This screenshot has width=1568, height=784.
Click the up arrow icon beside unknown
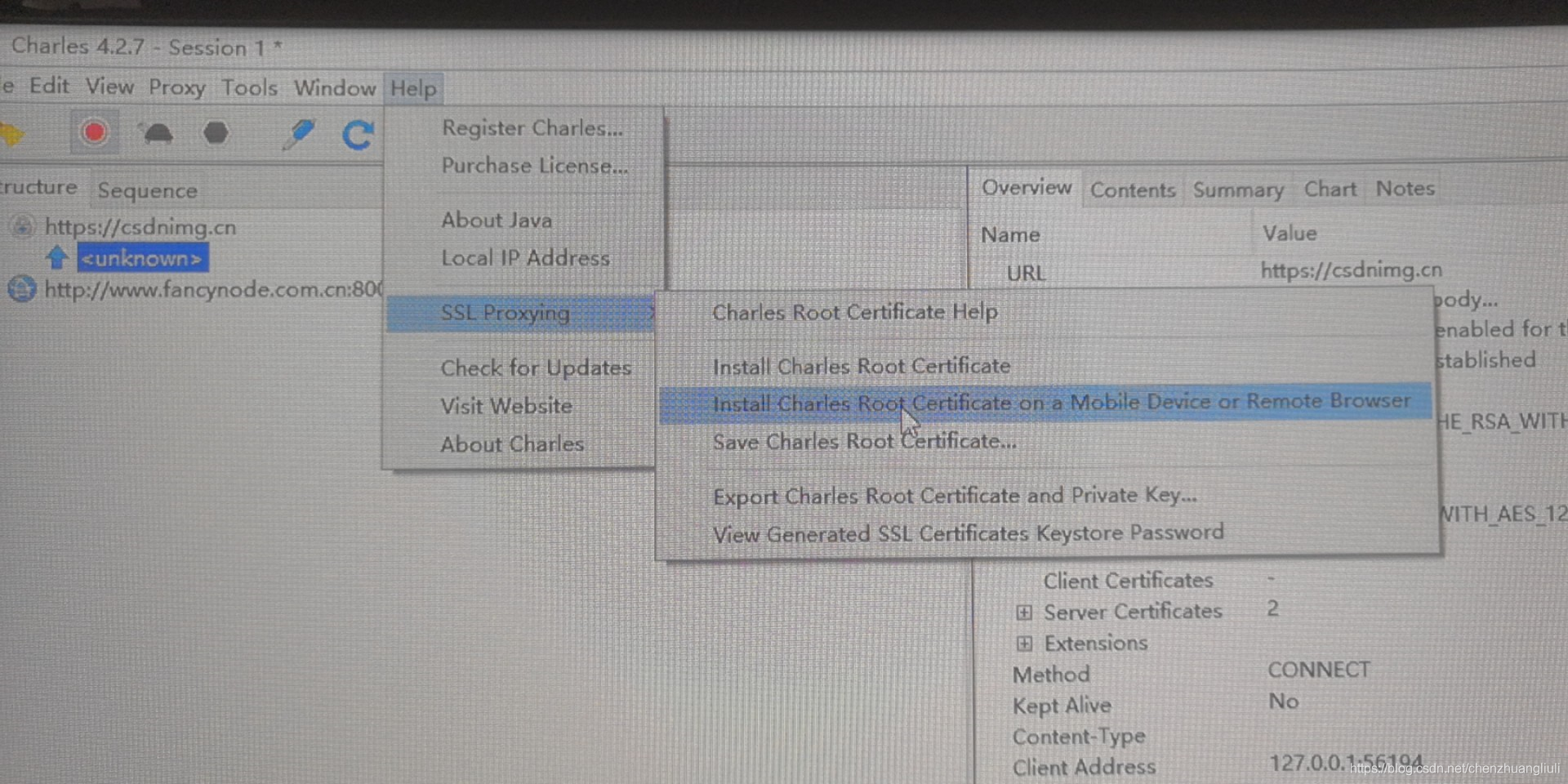click(56, 257)
